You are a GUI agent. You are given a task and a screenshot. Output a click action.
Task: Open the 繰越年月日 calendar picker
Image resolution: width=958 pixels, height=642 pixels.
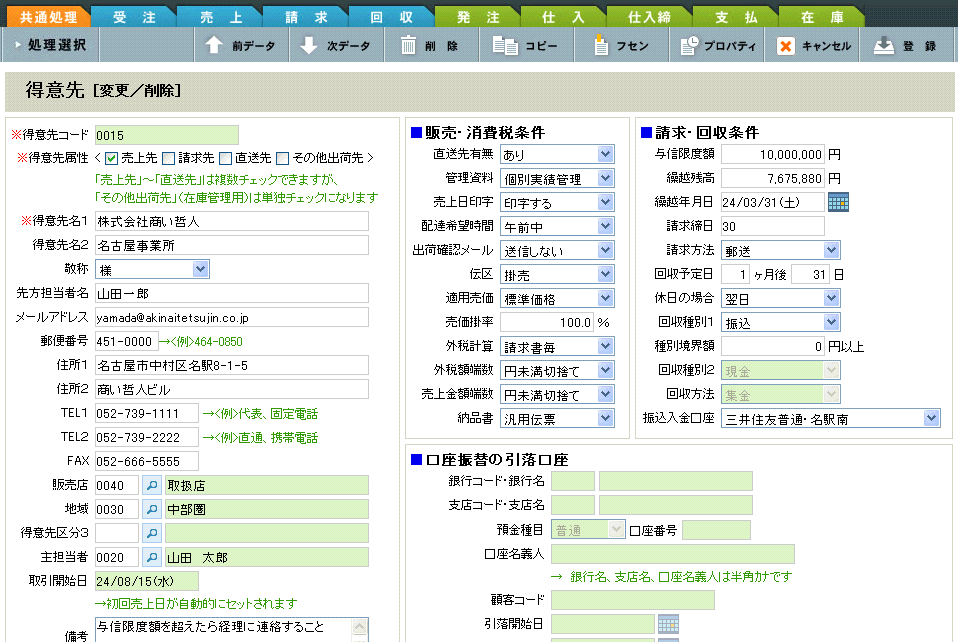838,202
